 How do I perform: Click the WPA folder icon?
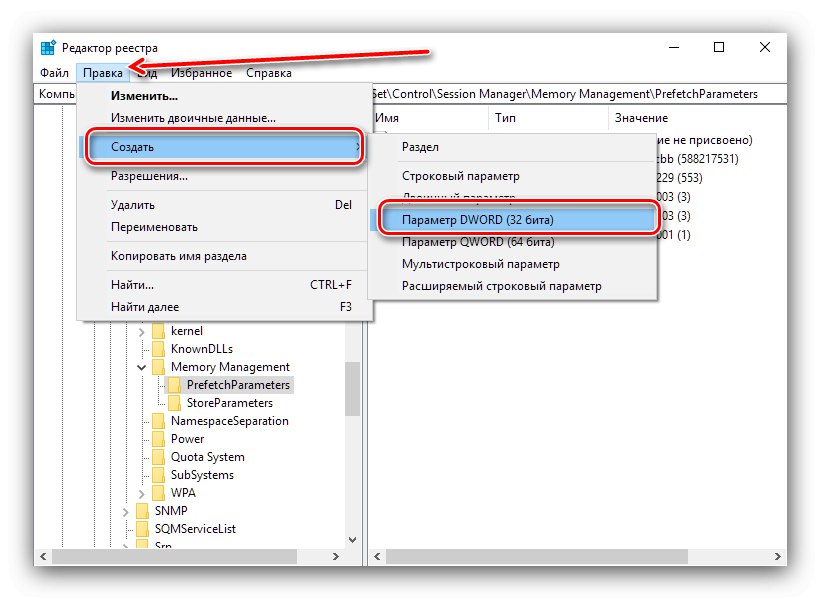158,493
